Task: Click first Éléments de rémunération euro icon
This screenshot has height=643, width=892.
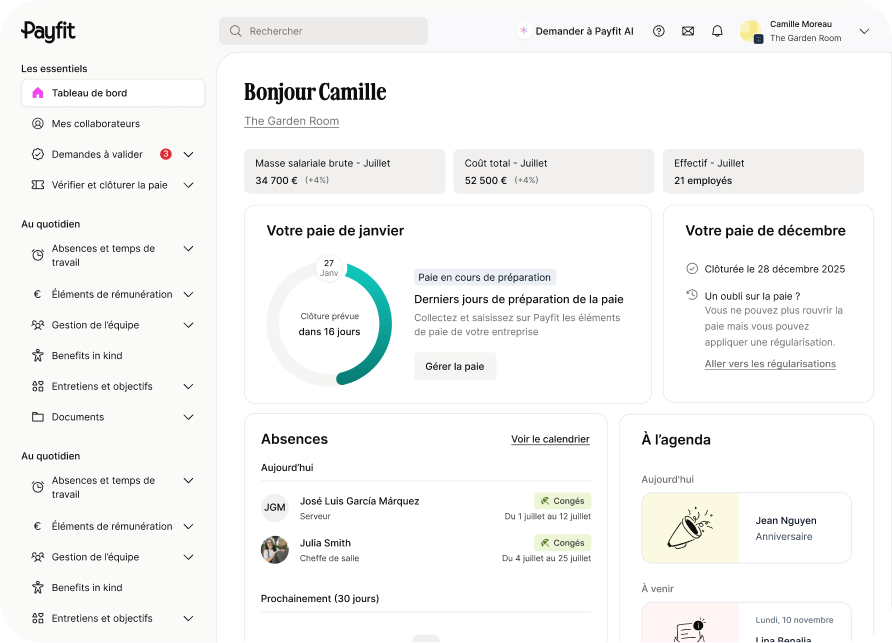Action: [x=38, y=294]
